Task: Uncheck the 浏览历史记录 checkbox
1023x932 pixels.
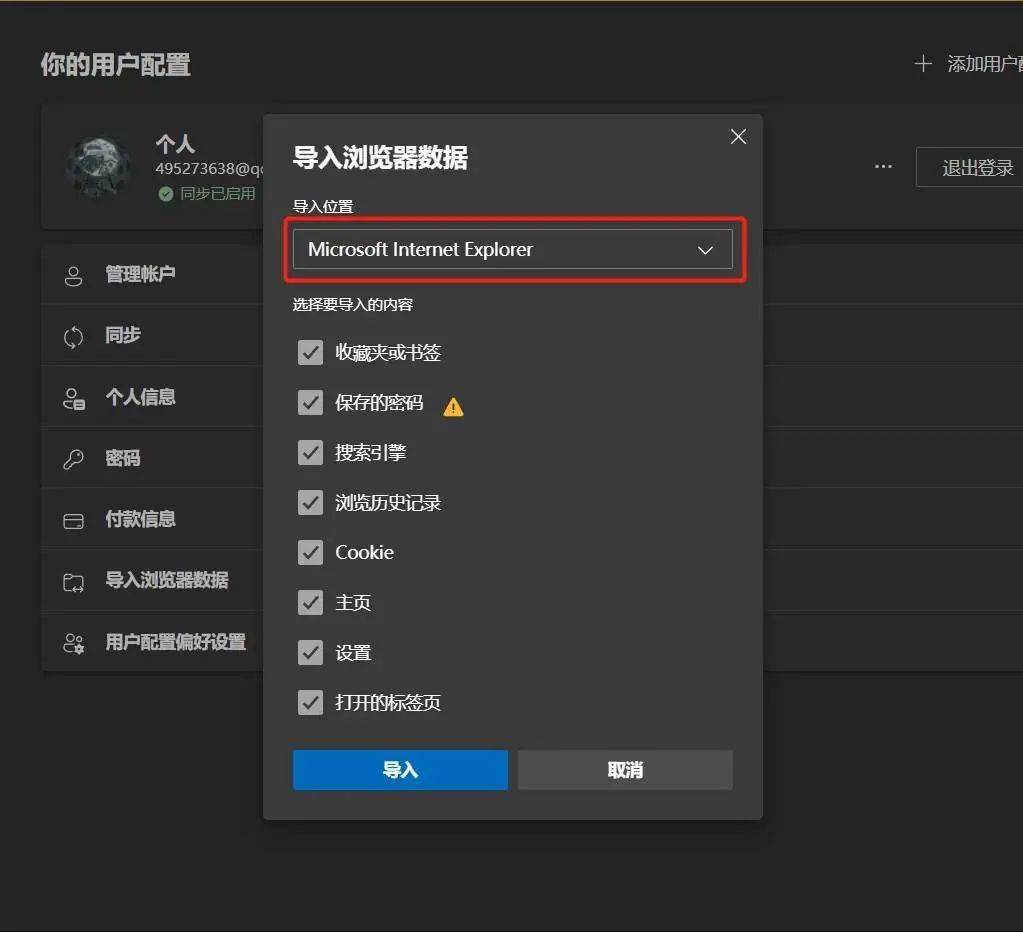Action: [x=310, y=502]
